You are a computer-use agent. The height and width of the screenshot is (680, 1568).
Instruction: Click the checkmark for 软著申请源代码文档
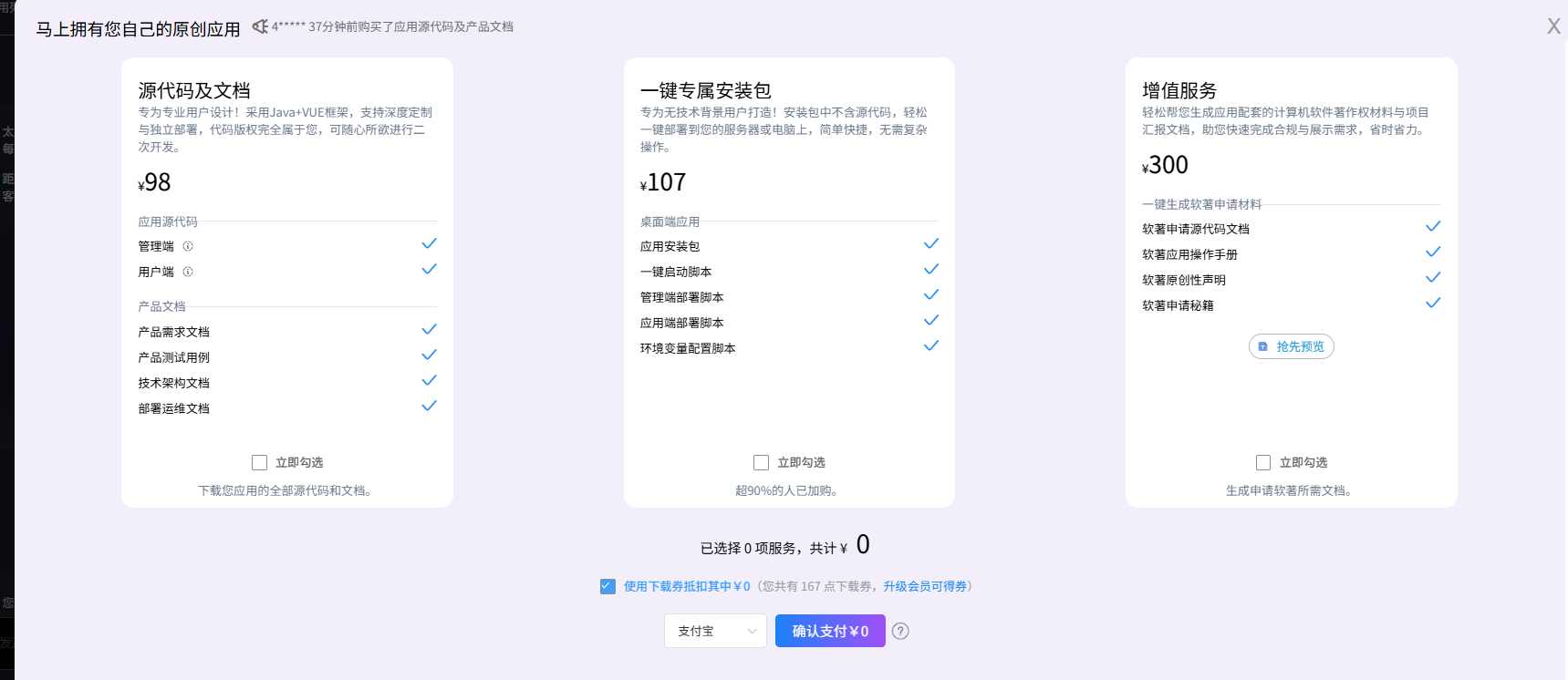(1433, 226)
